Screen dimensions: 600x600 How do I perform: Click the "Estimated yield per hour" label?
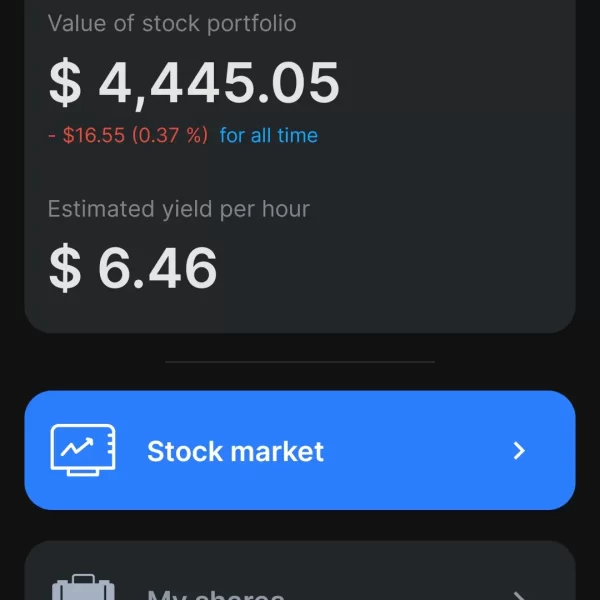[x=179, y=209]
